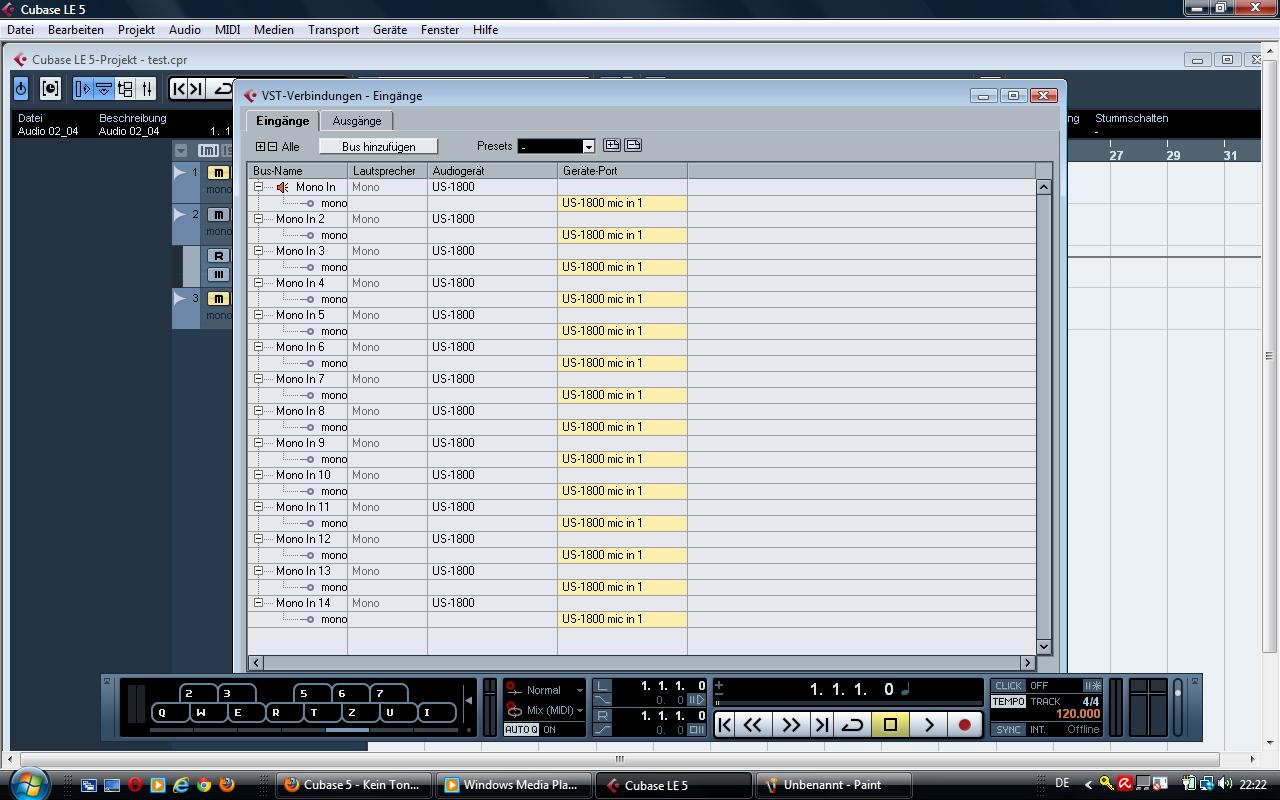Image resolution: width=1280 pixels, height=800 pixels.
Task: Click the previous marker project toolbar button
Action: pyautogui.click(x=179, y=89)
